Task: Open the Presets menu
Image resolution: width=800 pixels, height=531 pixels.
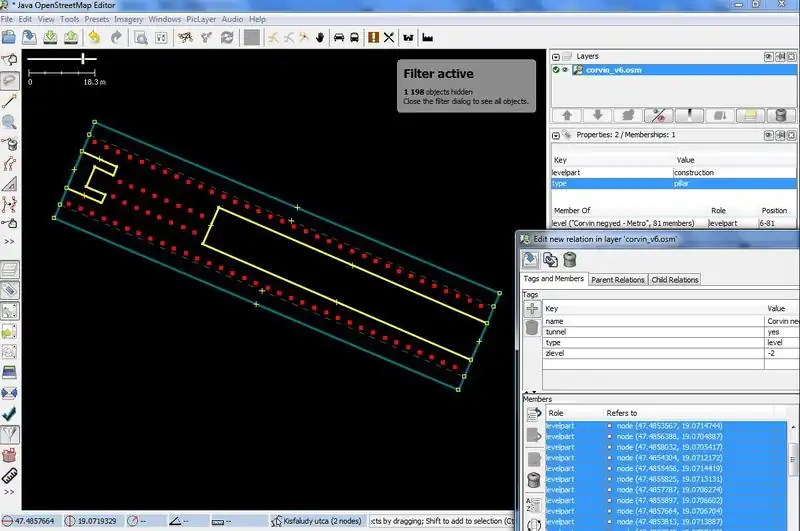Action: 97,19
